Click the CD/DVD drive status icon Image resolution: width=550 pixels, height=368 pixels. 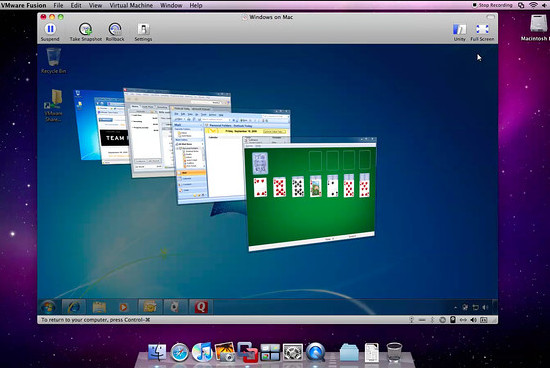pyautogui.click(x=443, y=320)
